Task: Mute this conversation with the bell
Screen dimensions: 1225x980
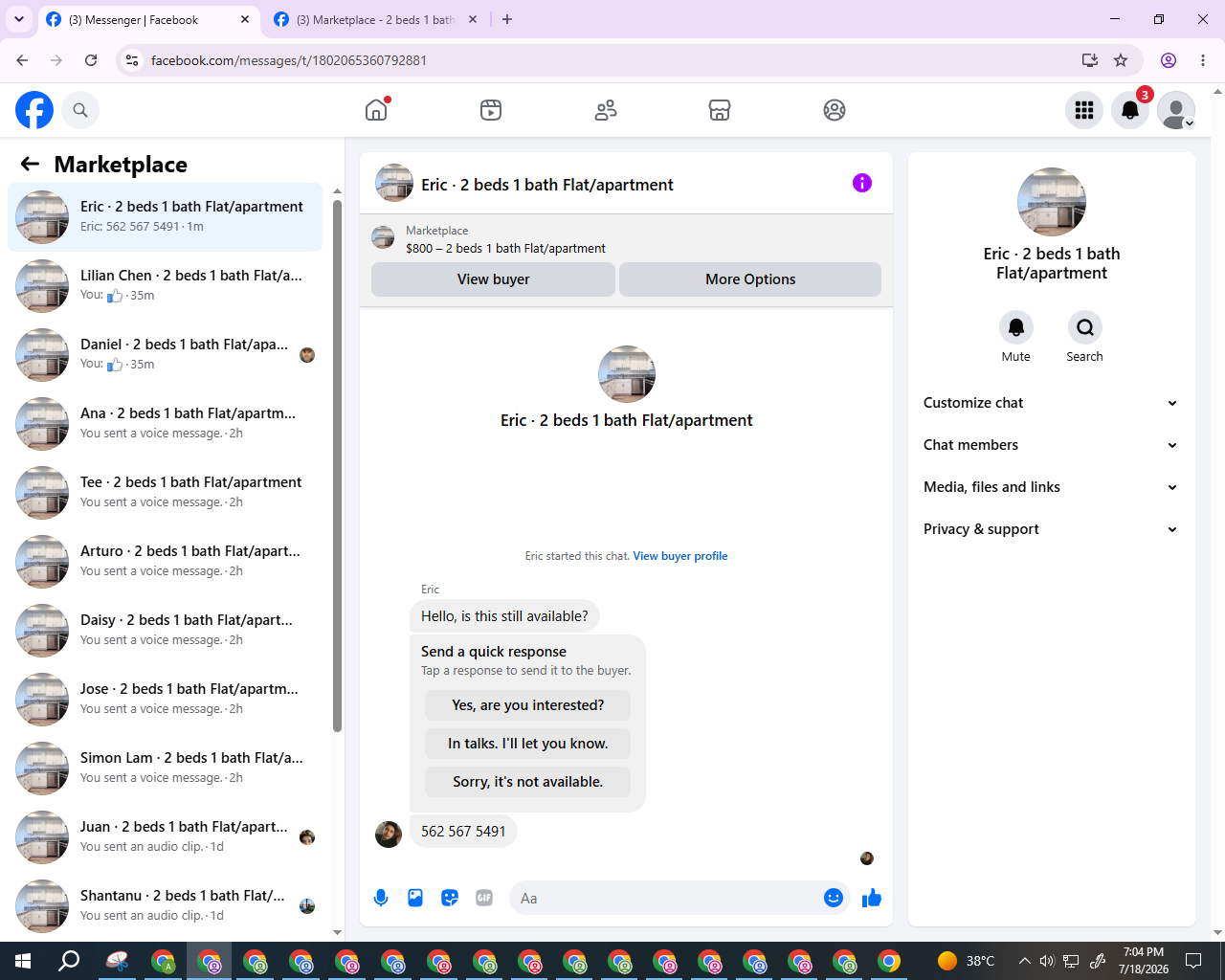Action: point(1016,327)
